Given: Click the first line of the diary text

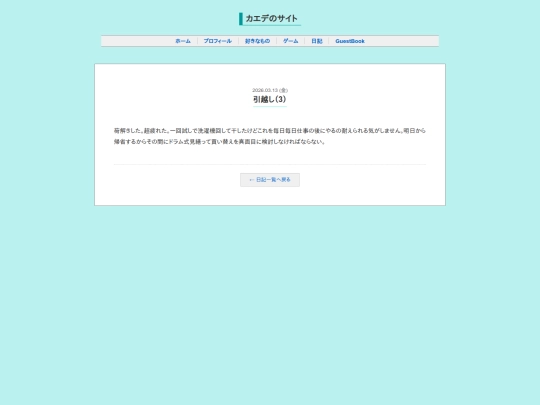Looking at the screenshot, I should tap(270, 131).
